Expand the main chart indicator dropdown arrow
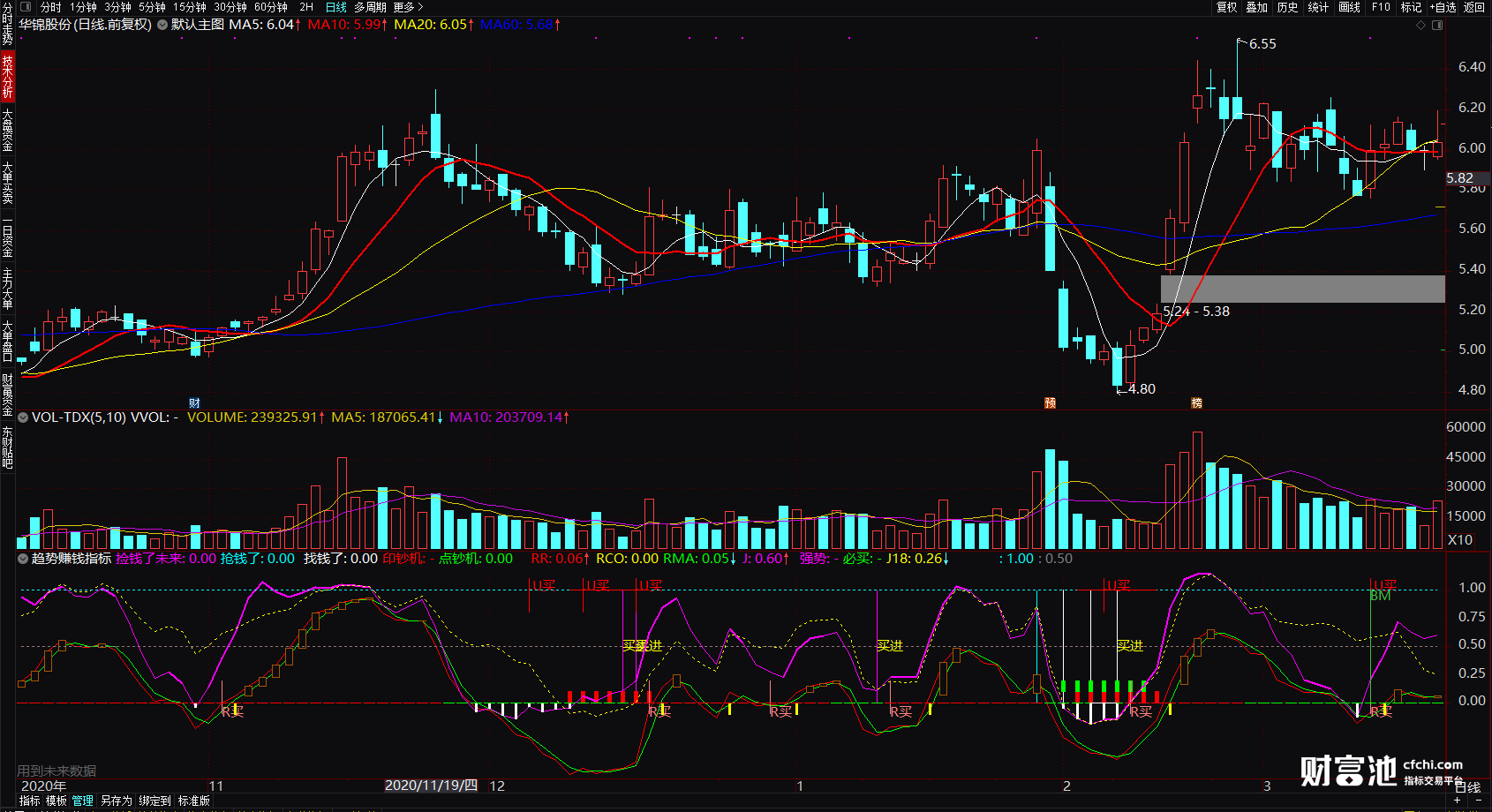1492x812 pixels. click(162, 25)
